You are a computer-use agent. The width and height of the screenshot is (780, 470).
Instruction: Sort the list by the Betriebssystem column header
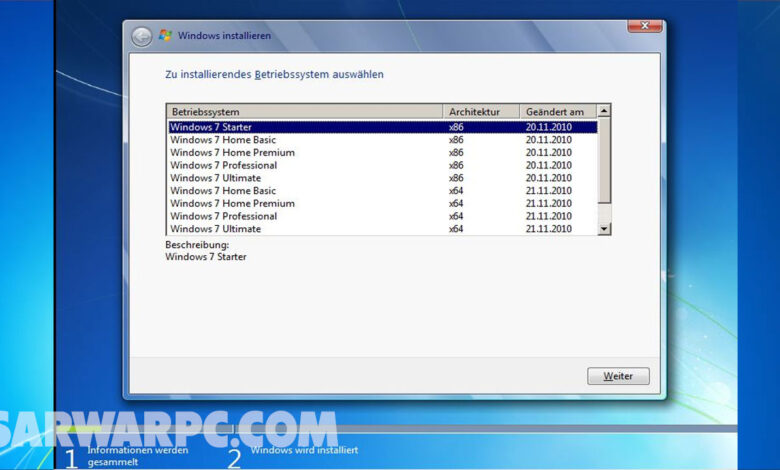click(x=304, y=111)
